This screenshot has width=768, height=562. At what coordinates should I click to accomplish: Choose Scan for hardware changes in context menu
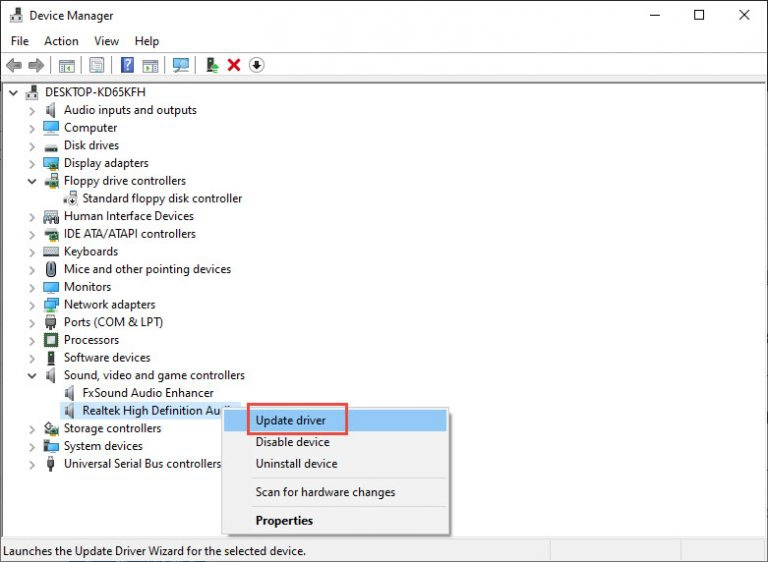[335, 492]
